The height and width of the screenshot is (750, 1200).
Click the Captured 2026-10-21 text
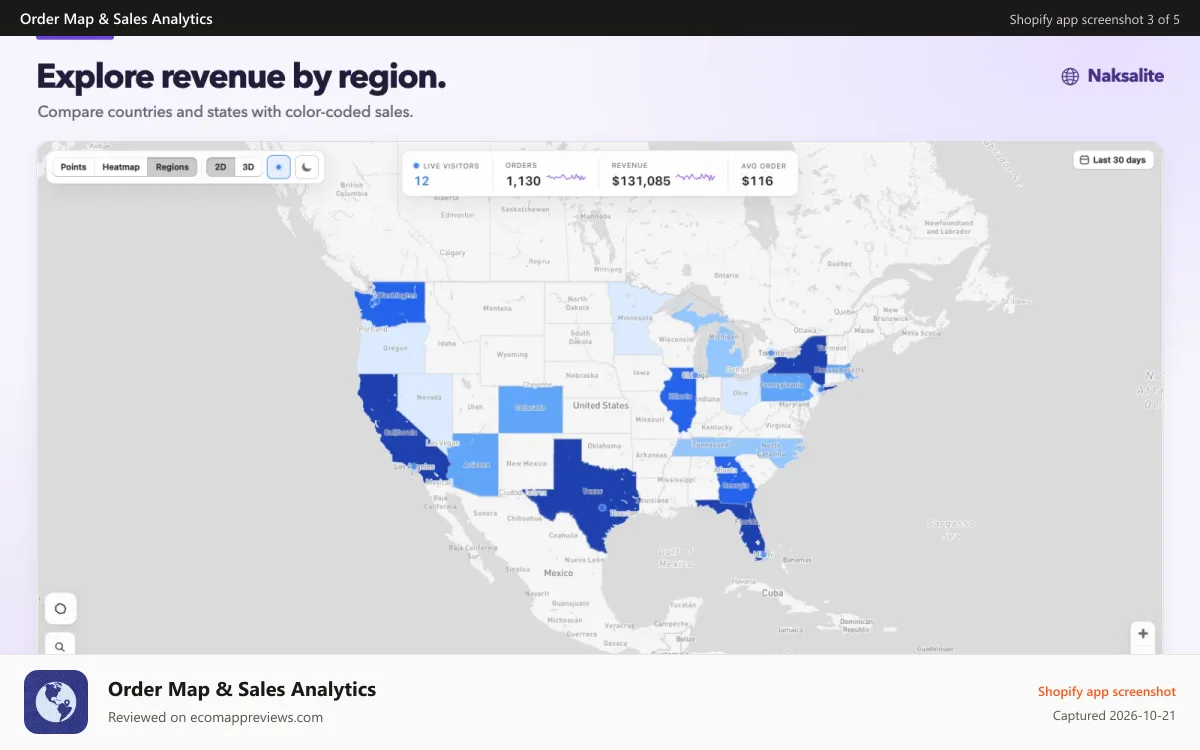point(1114,716)
